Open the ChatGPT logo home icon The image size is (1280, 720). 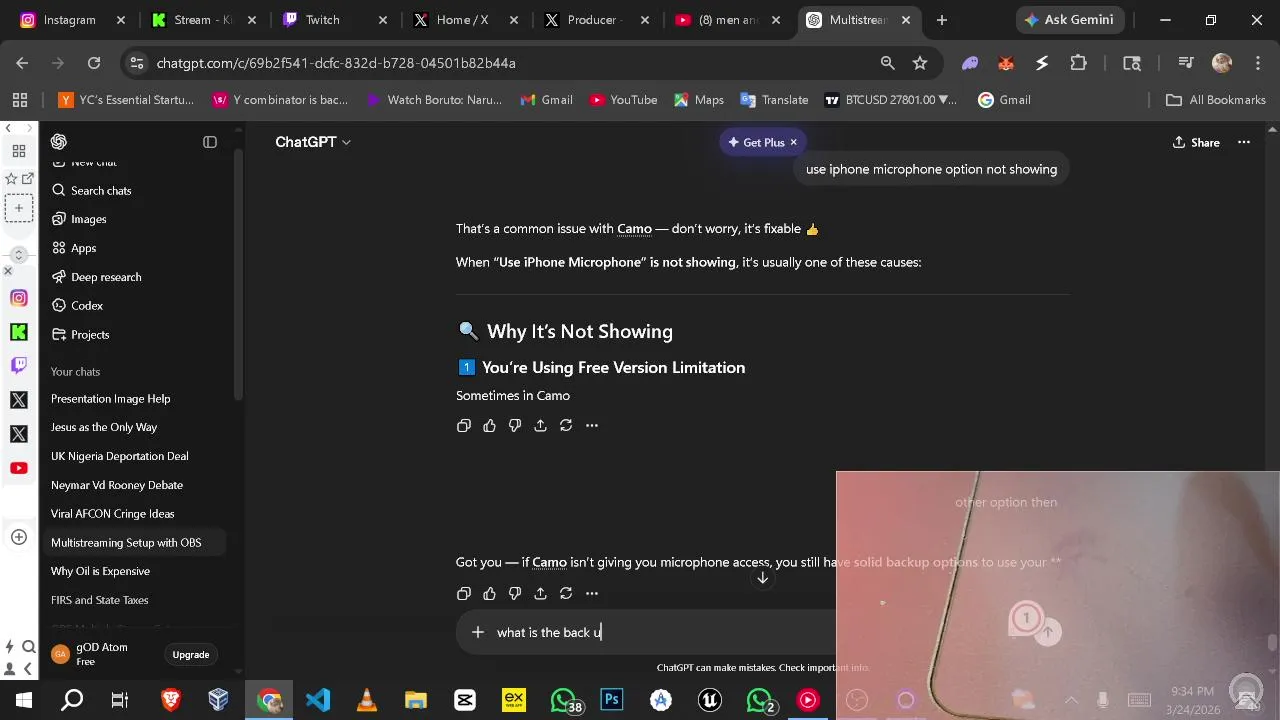(x=59, y=142)
